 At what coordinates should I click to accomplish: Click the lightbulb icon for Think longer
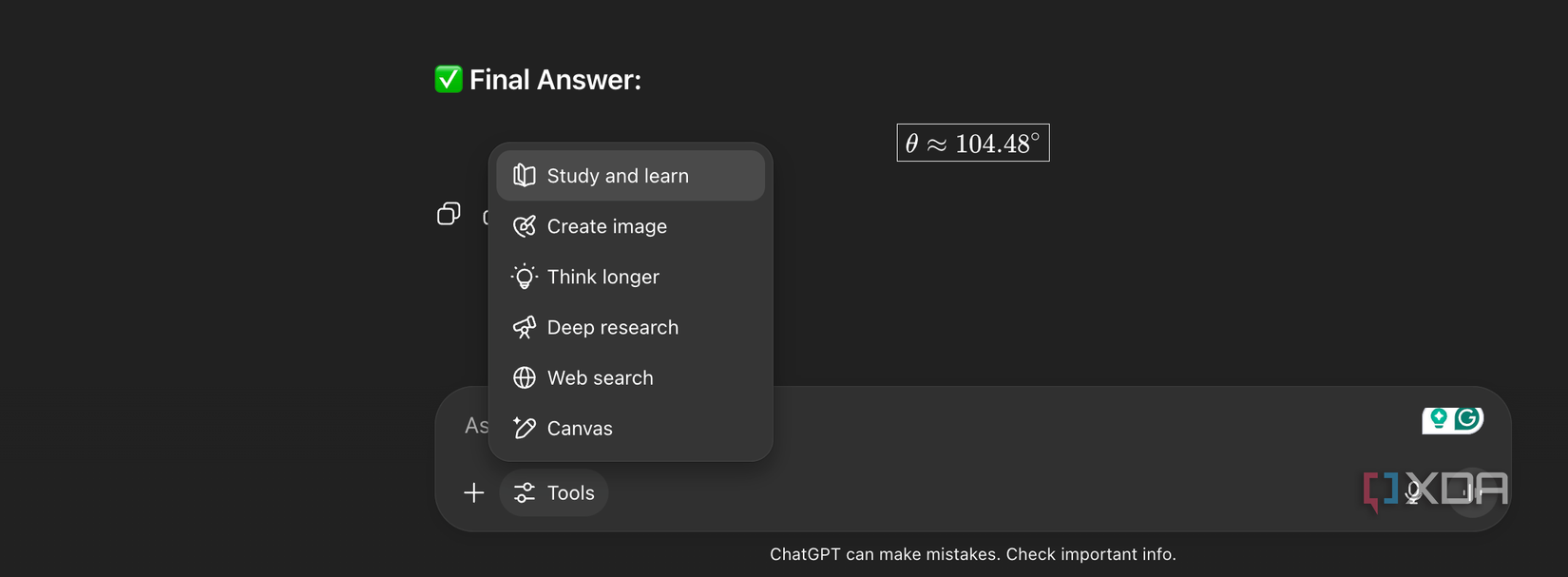(525, 277)
